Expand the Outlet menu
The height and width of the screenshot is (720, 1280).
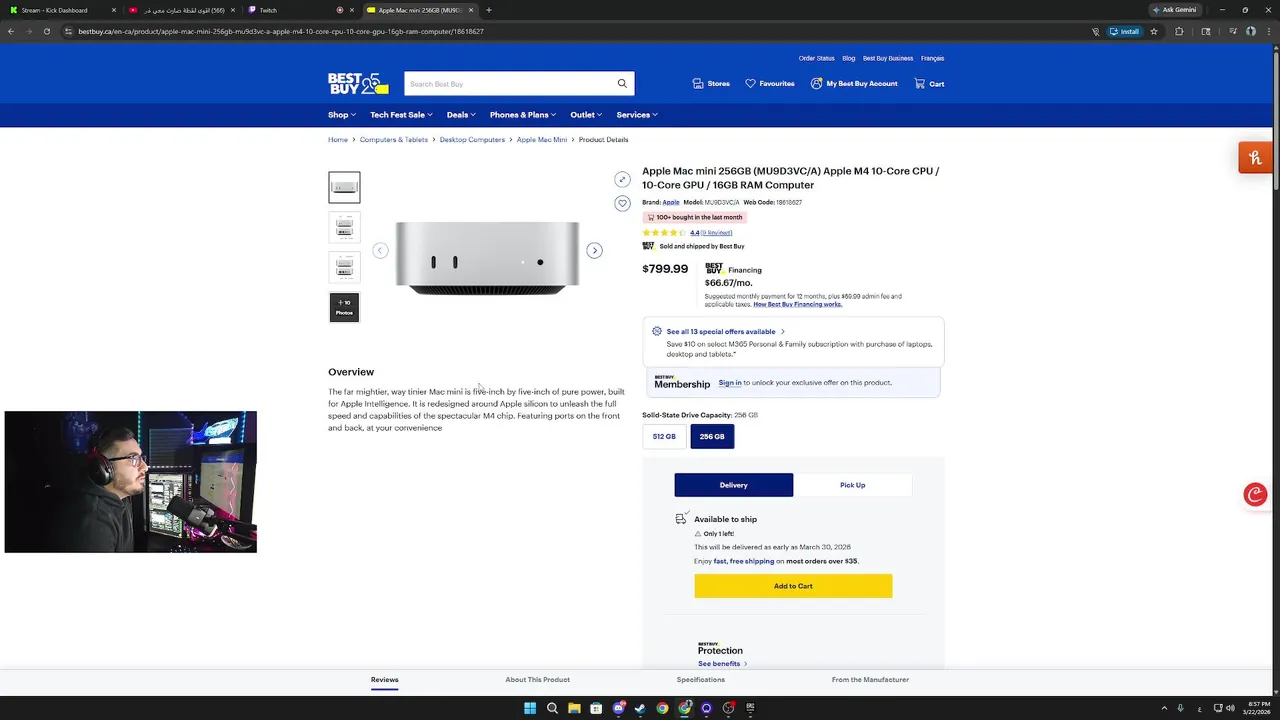[586, 115]
